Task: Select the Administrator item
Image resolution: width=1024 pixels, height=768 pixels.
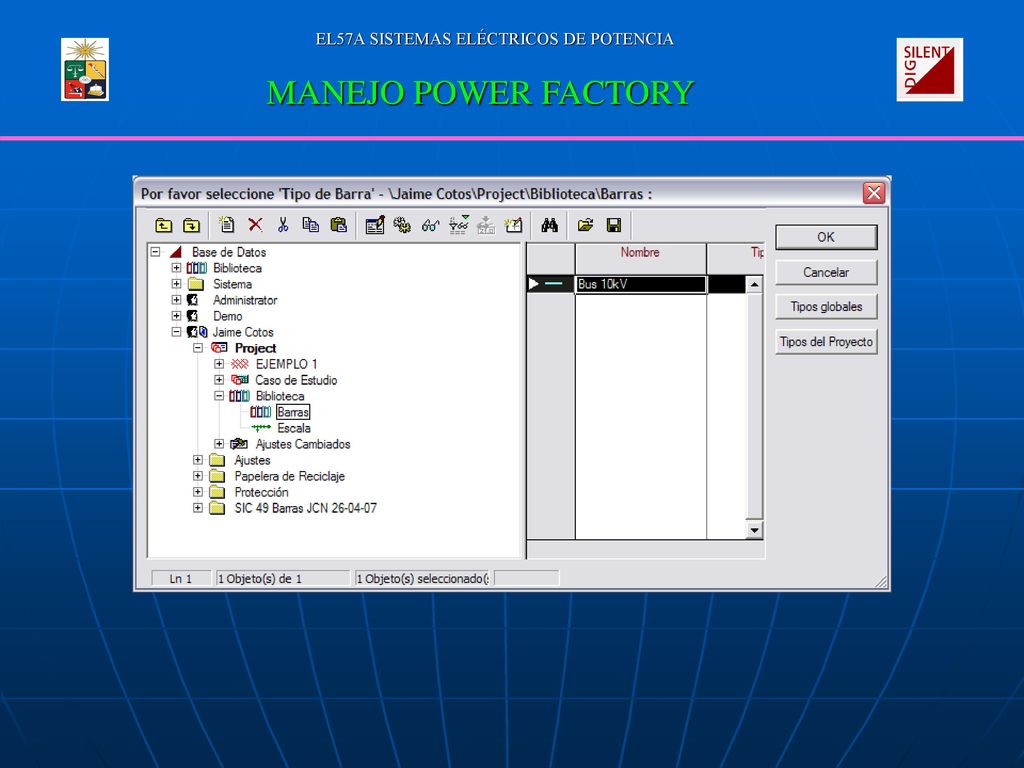Action: [x=245, y=300]
